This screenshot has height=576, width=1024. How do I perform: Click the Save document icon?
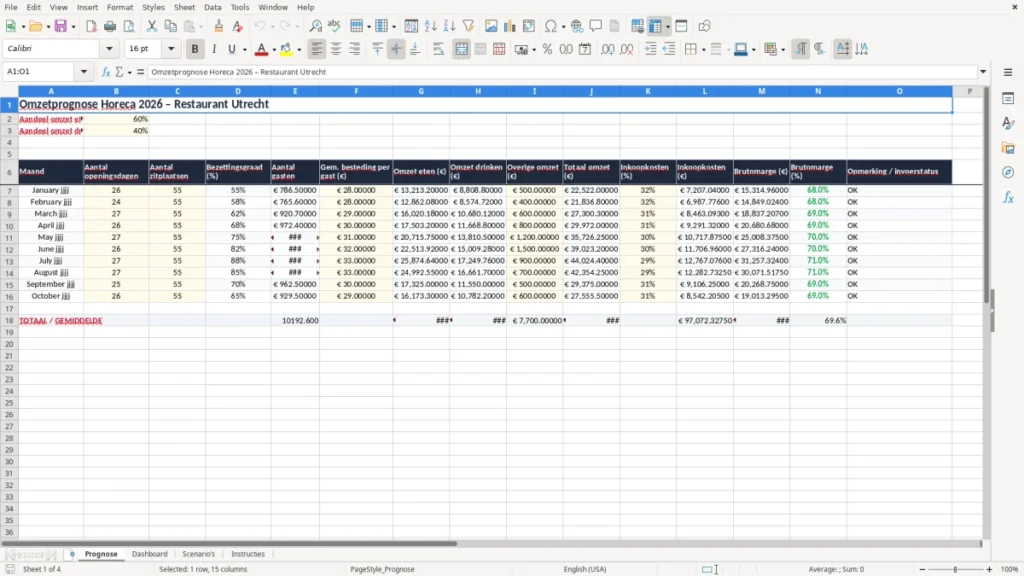coord(61,26)
